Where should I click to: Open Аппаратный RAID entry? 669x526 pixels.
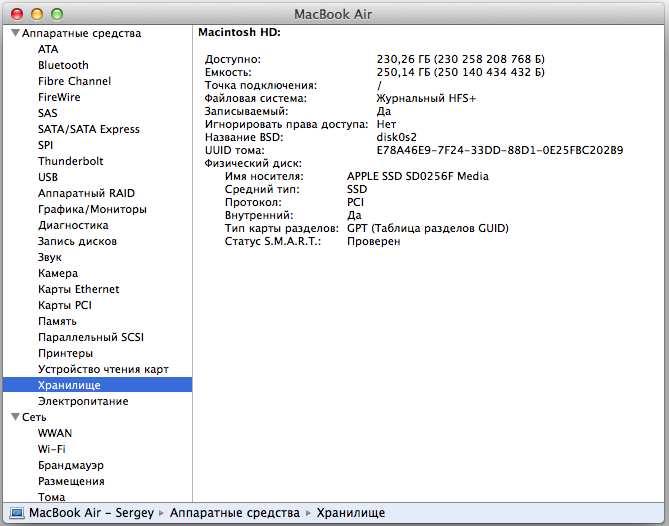pos(86,193)
